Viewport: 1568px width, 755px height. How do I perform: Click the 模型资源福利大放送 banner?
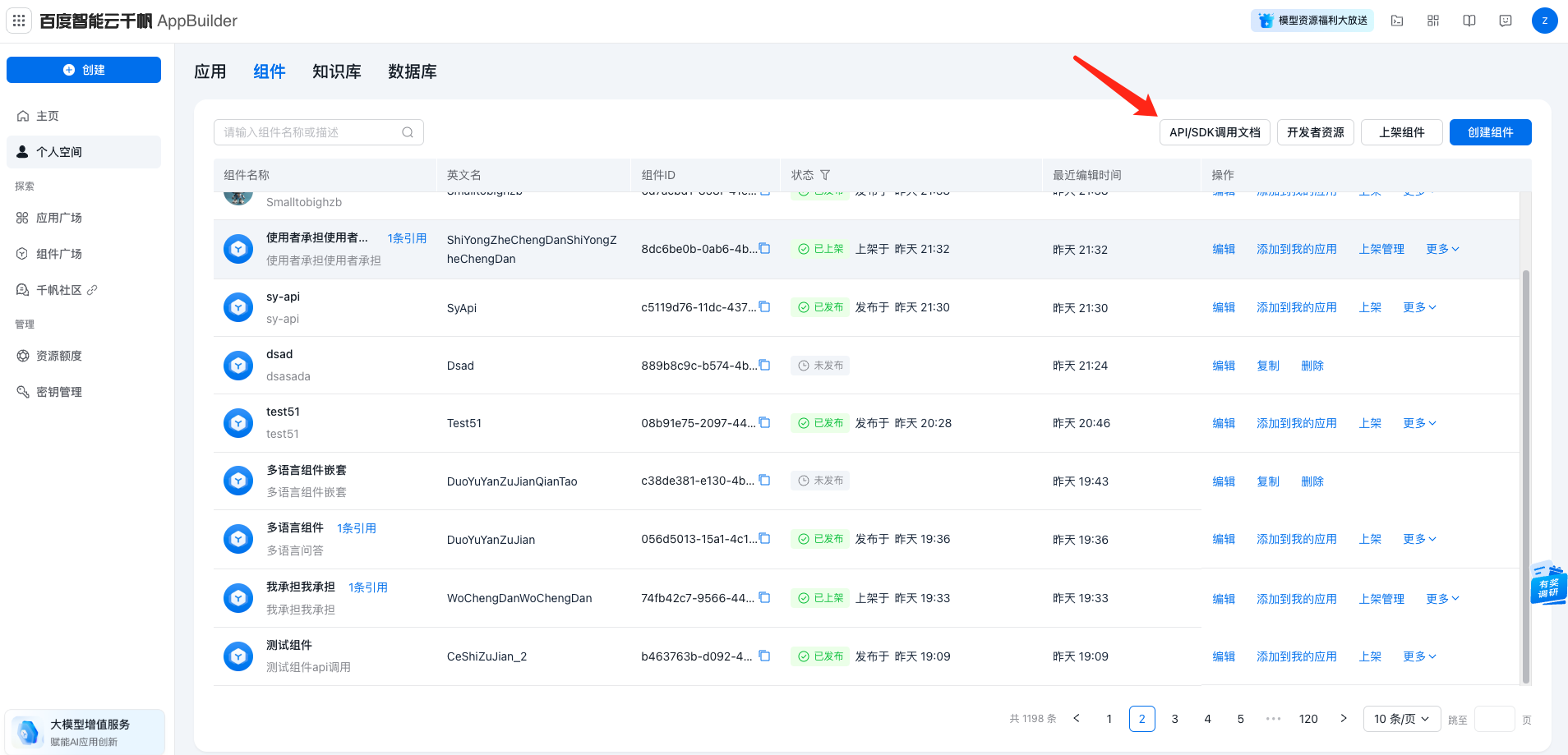[x=1312, y=21]
